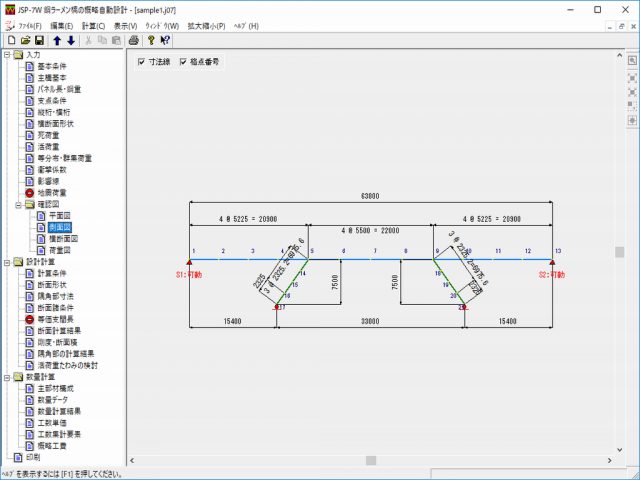Viewport: 640px width, 480px height.
Task: Click the Print toolbar icon
Action: point(133,40)
